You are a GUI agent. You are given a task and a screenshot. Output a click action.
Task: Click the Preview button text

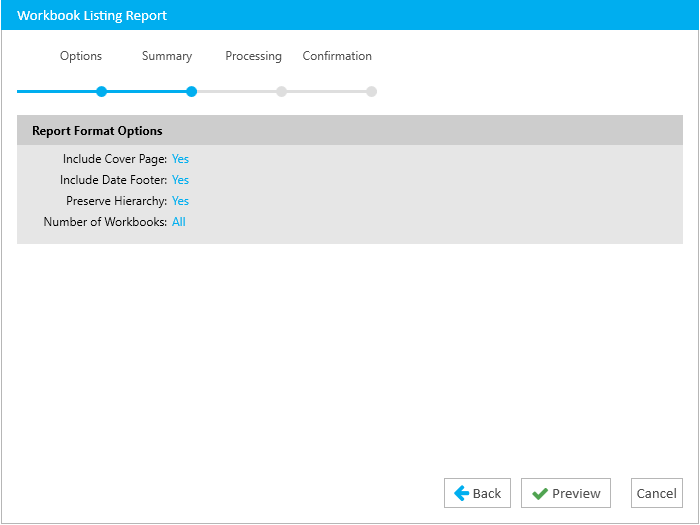[576, 493]
